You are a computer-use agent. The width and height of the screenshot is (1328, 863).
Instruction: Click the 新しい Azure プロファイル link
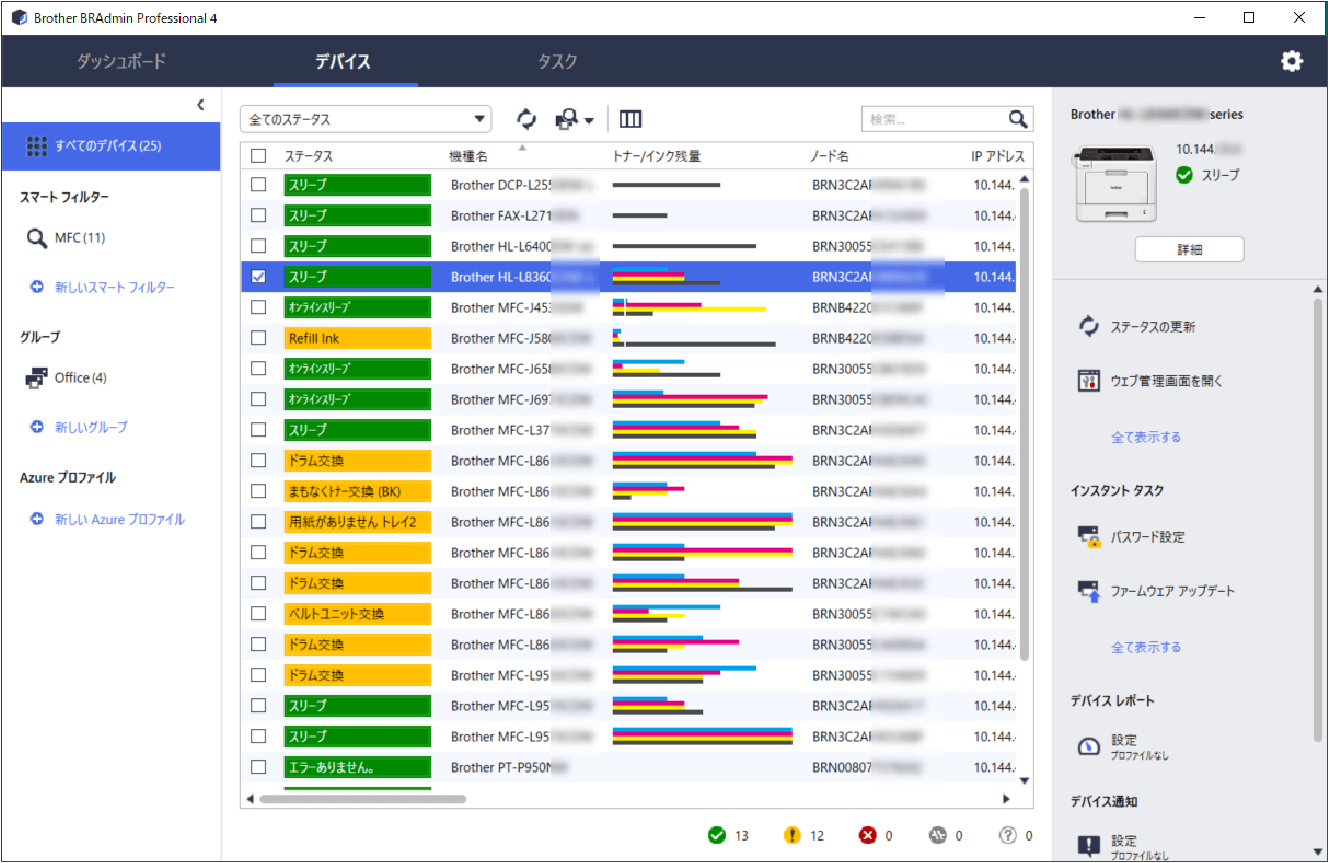pyautogui.click(x=120, y=519)
